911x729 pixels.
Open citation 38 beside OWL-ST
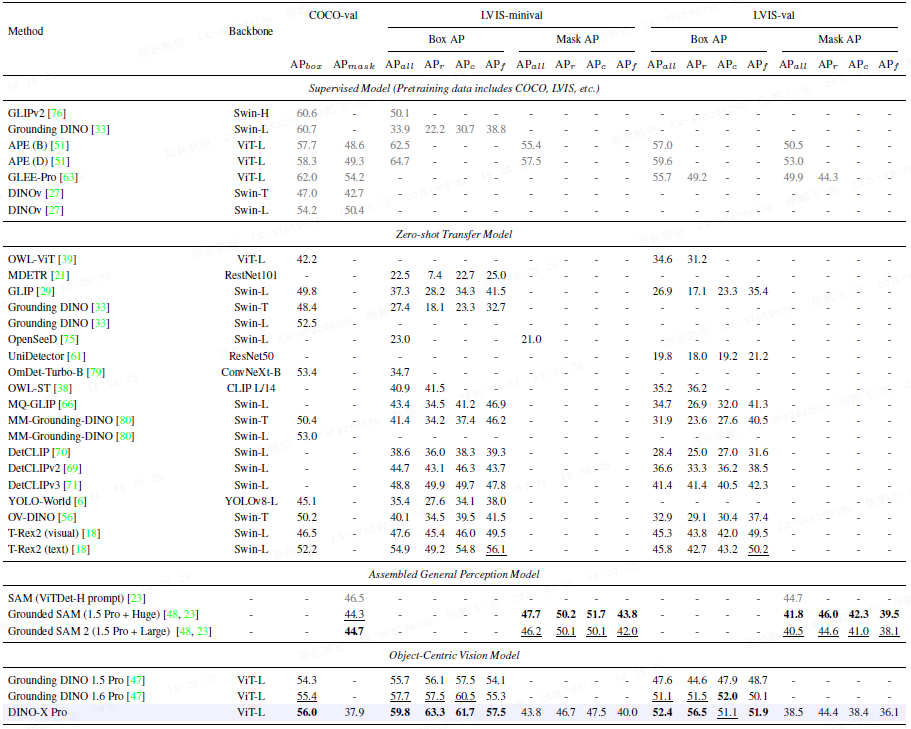63,388
